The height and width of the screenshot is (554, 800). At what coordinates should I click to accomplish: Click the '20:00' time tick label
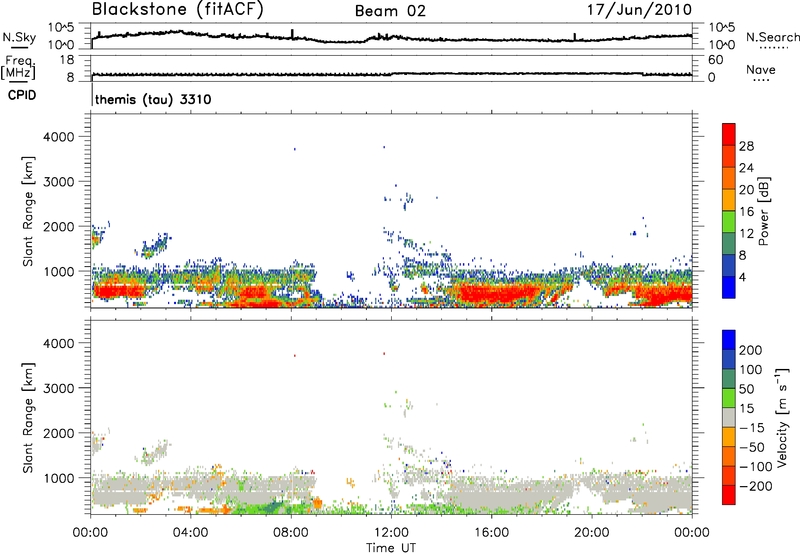[591, 533]
